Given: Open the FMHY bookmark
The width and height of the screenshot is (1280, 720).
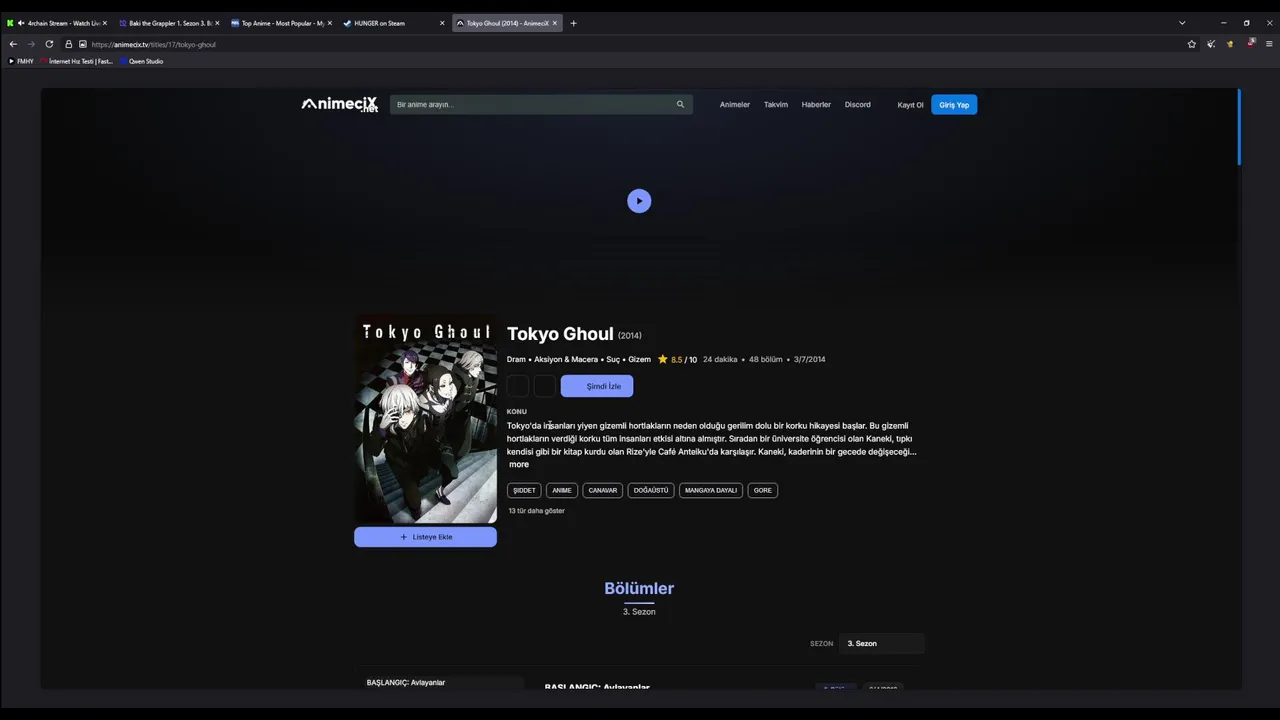Looking at the screenshot, I should coord(21,61).
